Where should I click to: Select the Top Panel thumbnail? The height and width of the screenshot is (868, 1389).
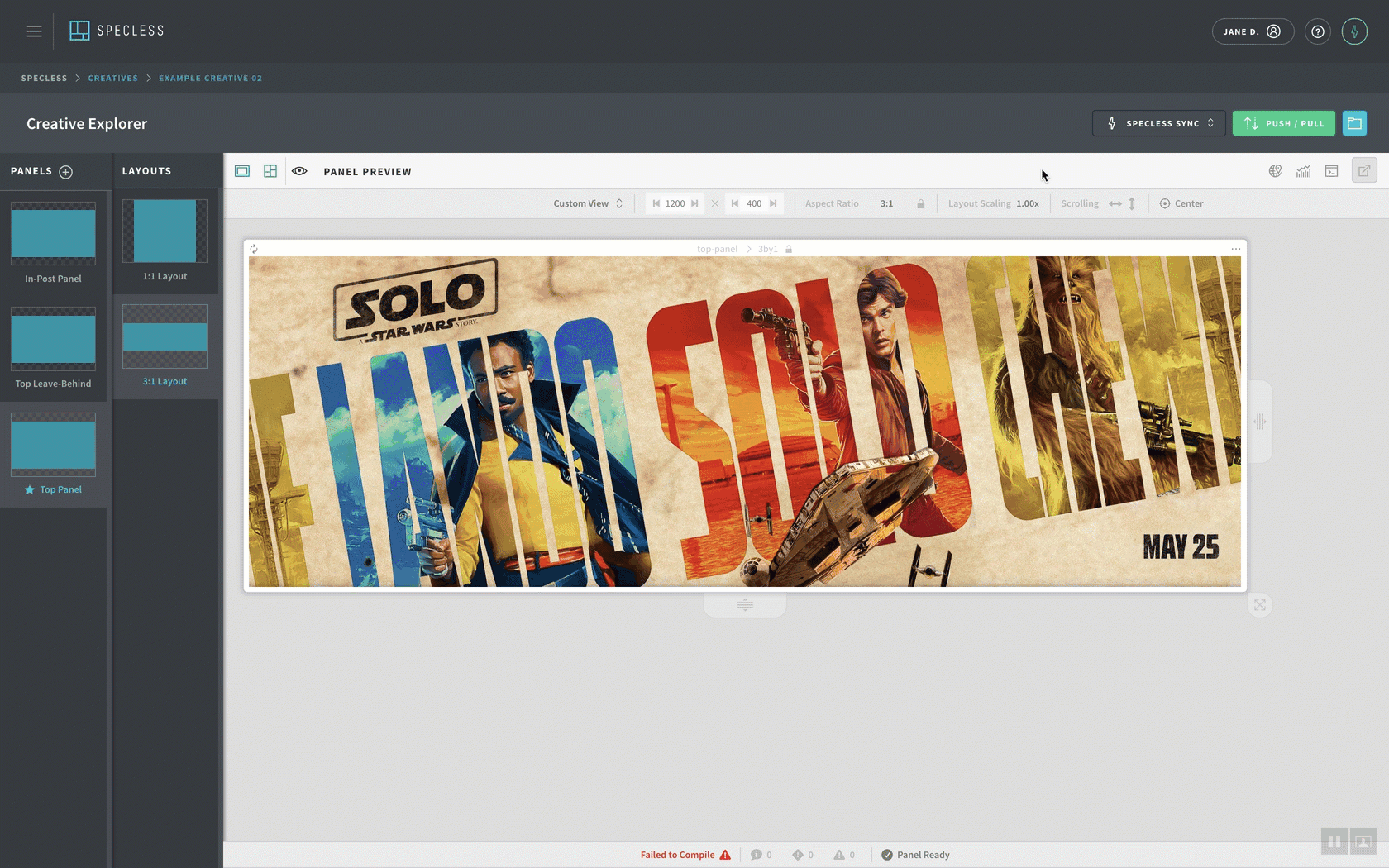point(53,445)
